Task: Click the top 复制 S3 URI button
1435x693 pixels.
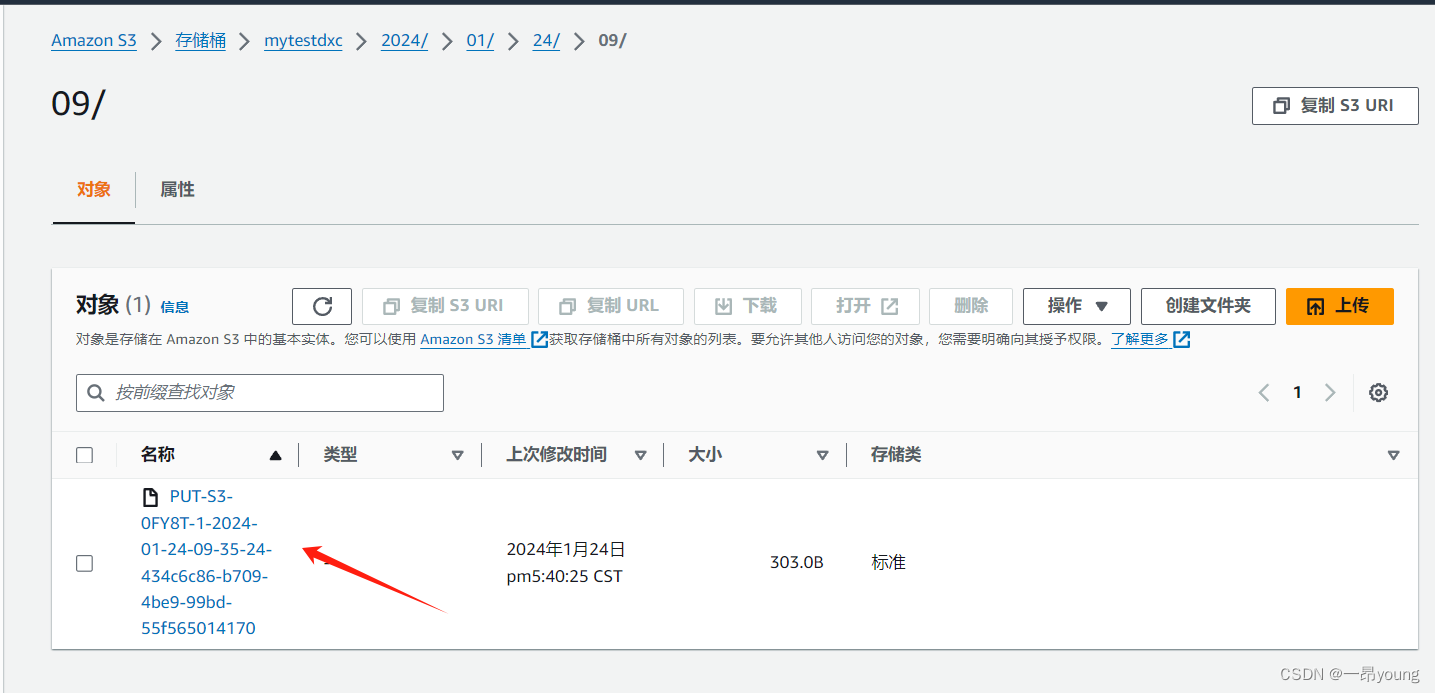Action: 1335,106
